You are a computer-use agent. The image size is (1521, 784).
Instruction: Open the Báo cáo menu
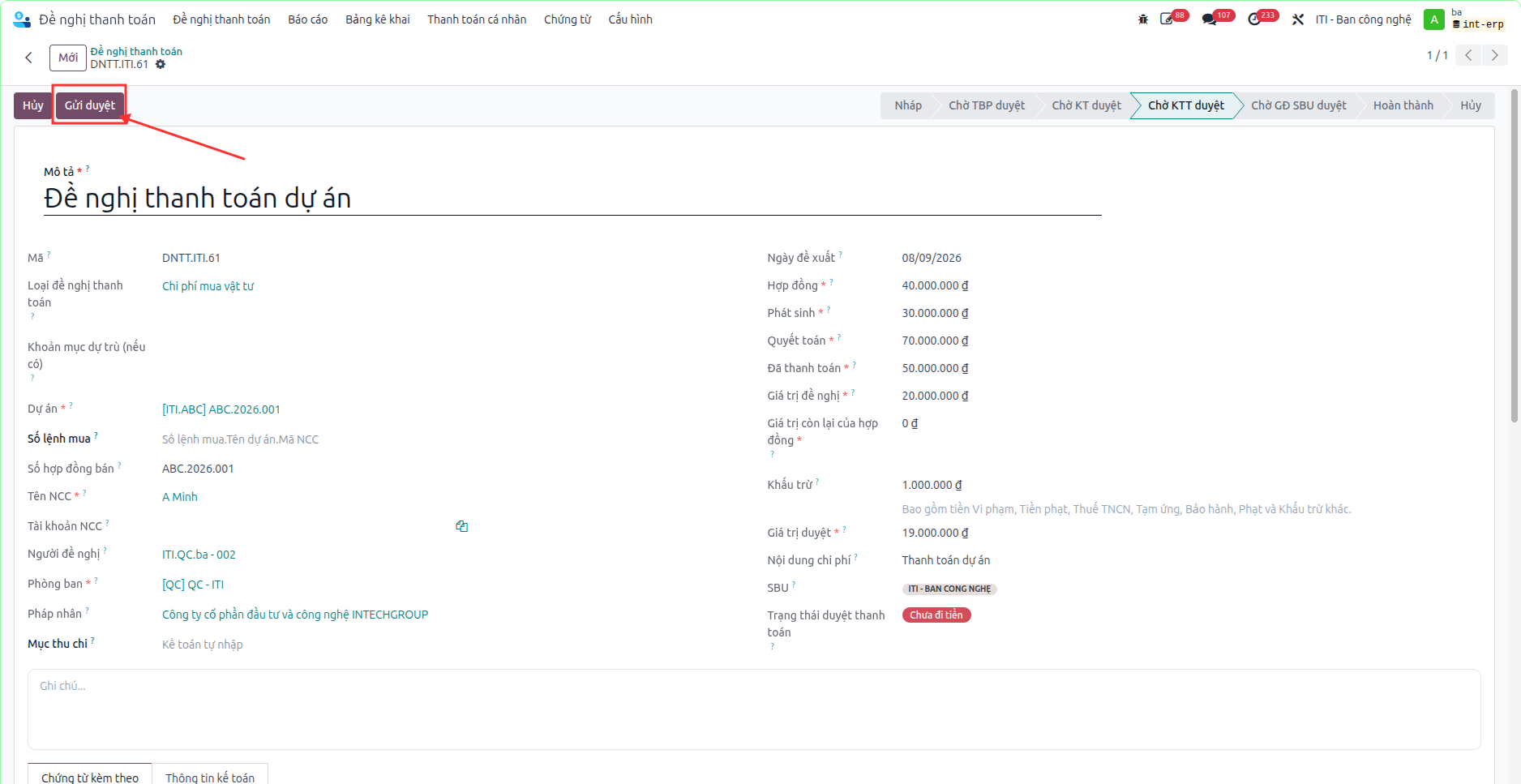pyautogui.click(x=308, y=19)
